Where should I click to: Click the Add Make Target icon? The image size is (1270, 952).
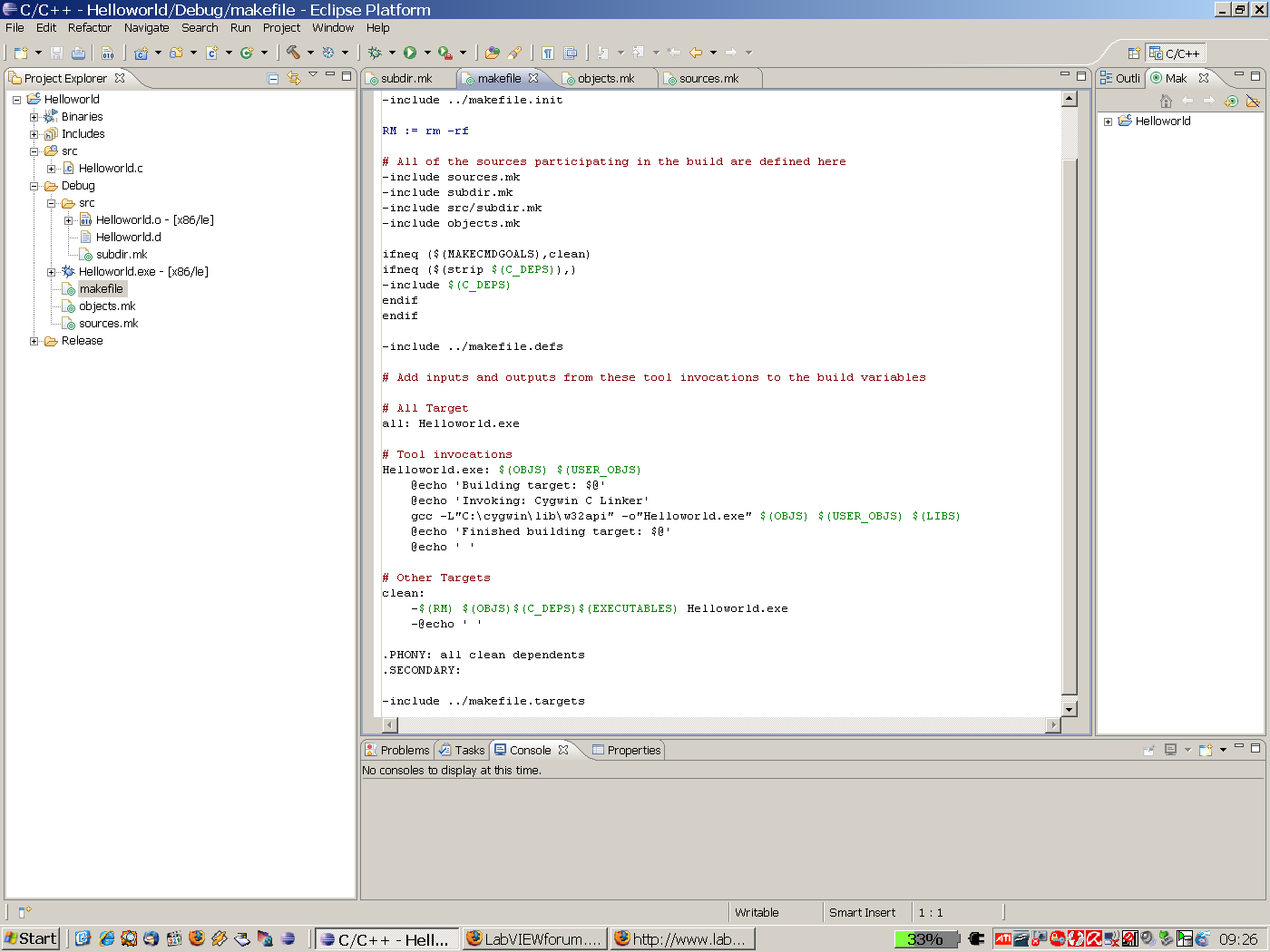point(1231,101)
